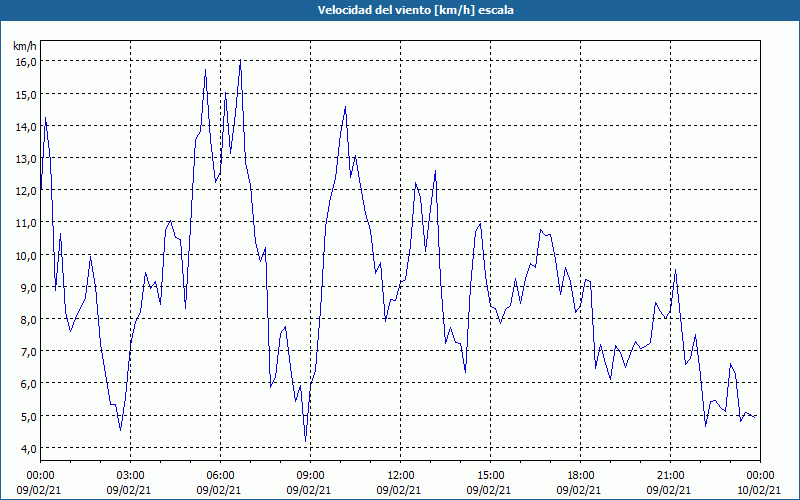Click the 09/02/21 date under 03:00
The height and width of the screenshot is (500, 800).
129,490
